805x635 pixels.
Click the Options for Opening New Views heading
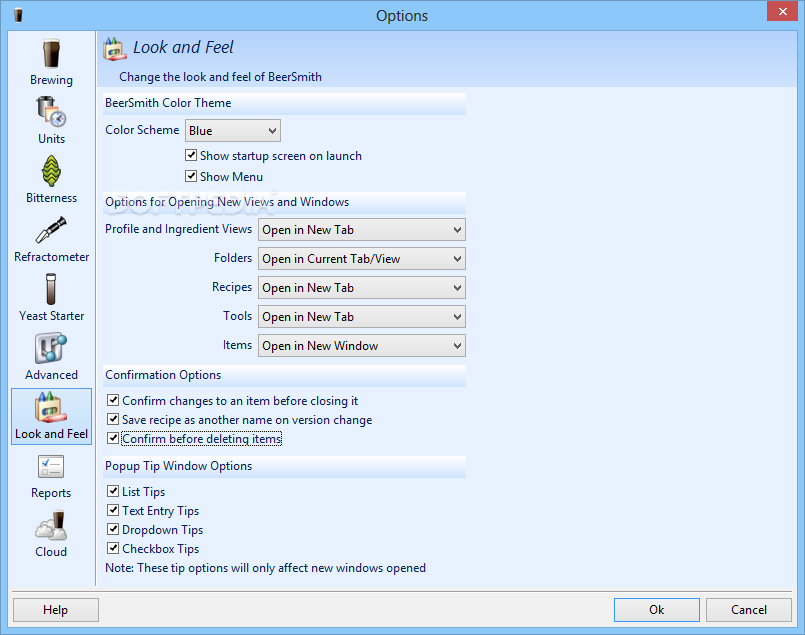pos(227,202)
